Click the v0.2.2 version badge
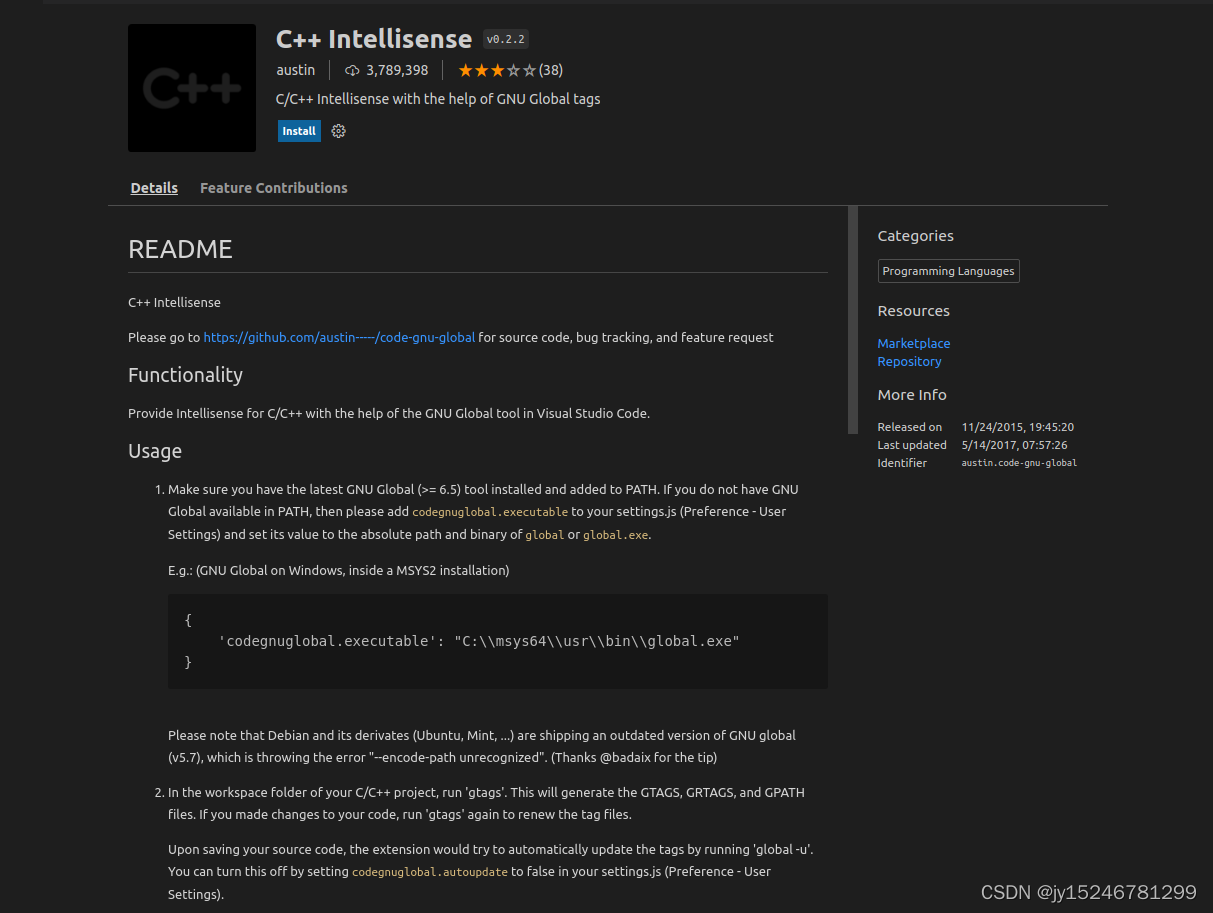This screenshot has height=913, width=1213. (506, 39)
